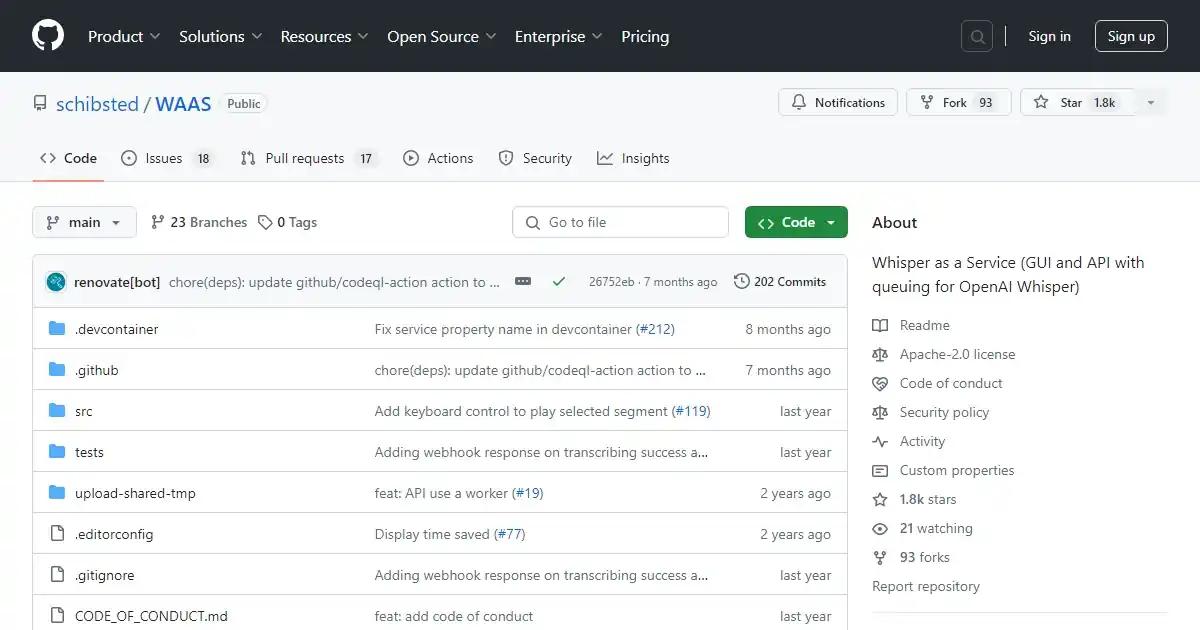Expand the Product menu
Viewport: 1200px width, 630px height.
point(124,36)
